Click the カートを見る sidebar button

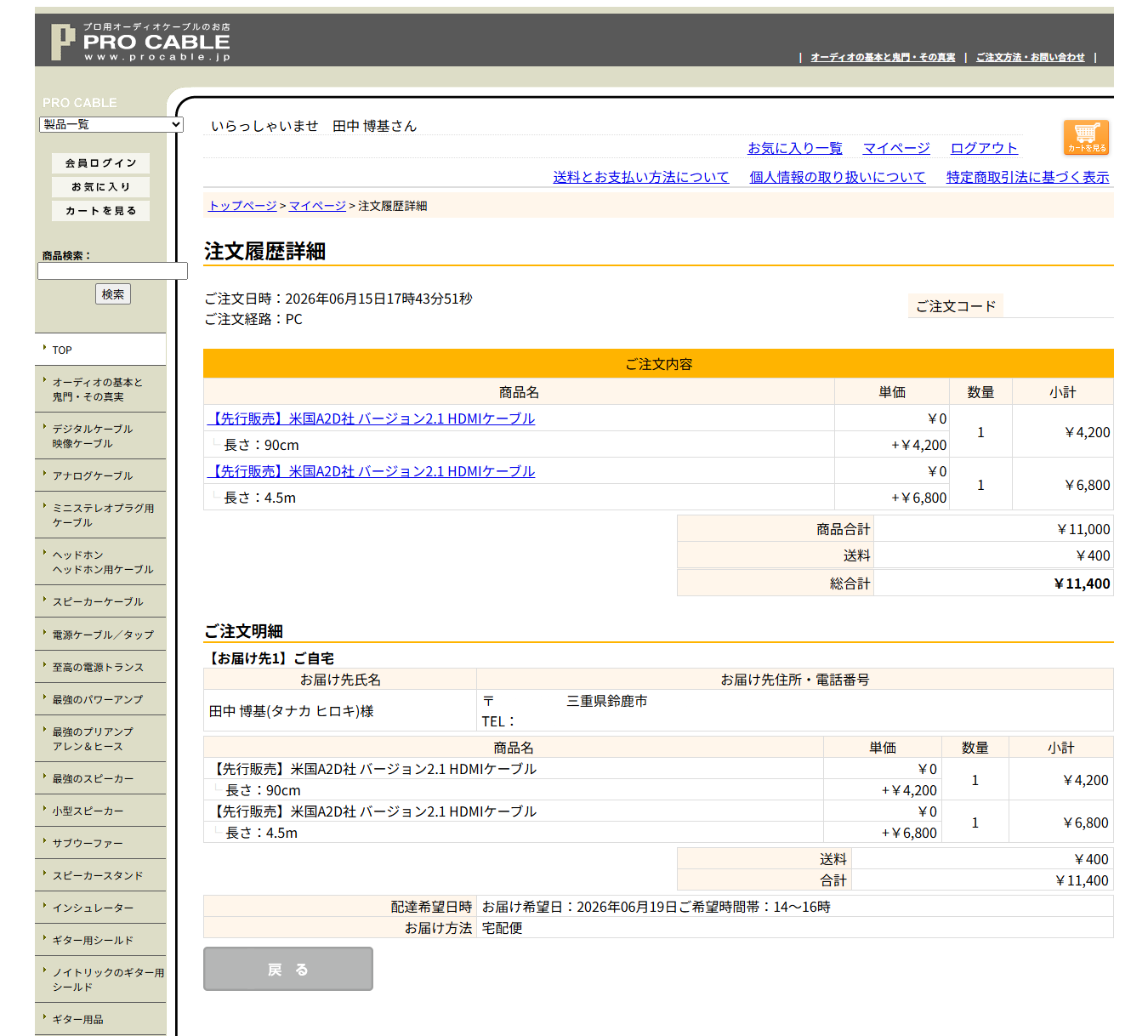coord(100,211)
